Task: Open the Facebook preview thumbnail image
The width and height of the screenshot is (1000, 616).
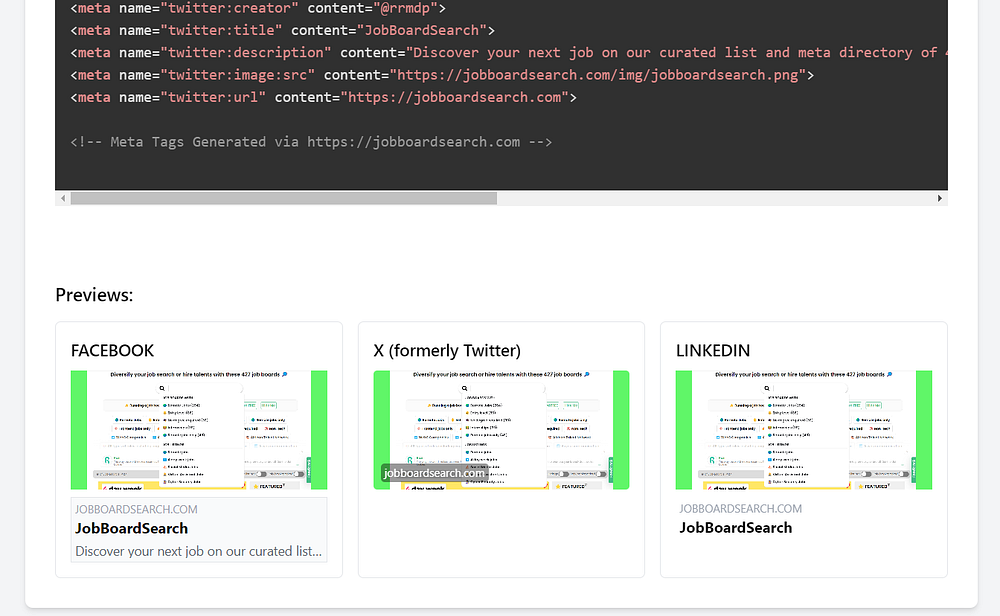Action: [x=199, y=430]
